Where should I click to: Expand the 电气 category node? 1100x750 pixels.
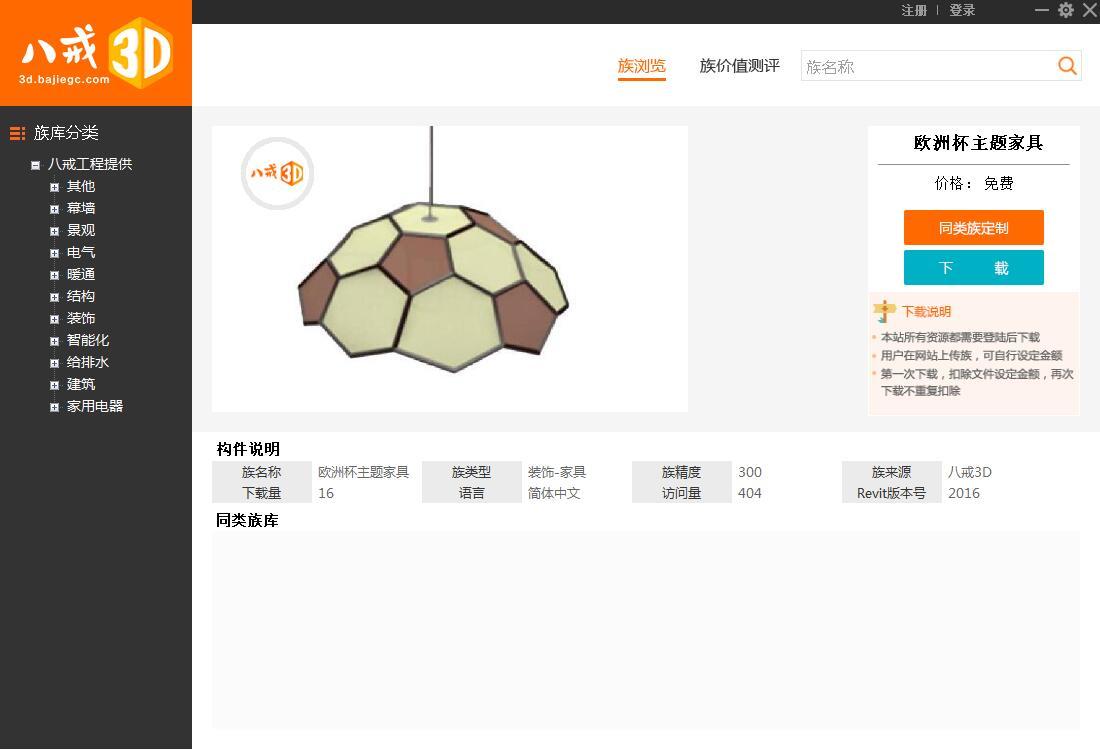pos(55,252)
